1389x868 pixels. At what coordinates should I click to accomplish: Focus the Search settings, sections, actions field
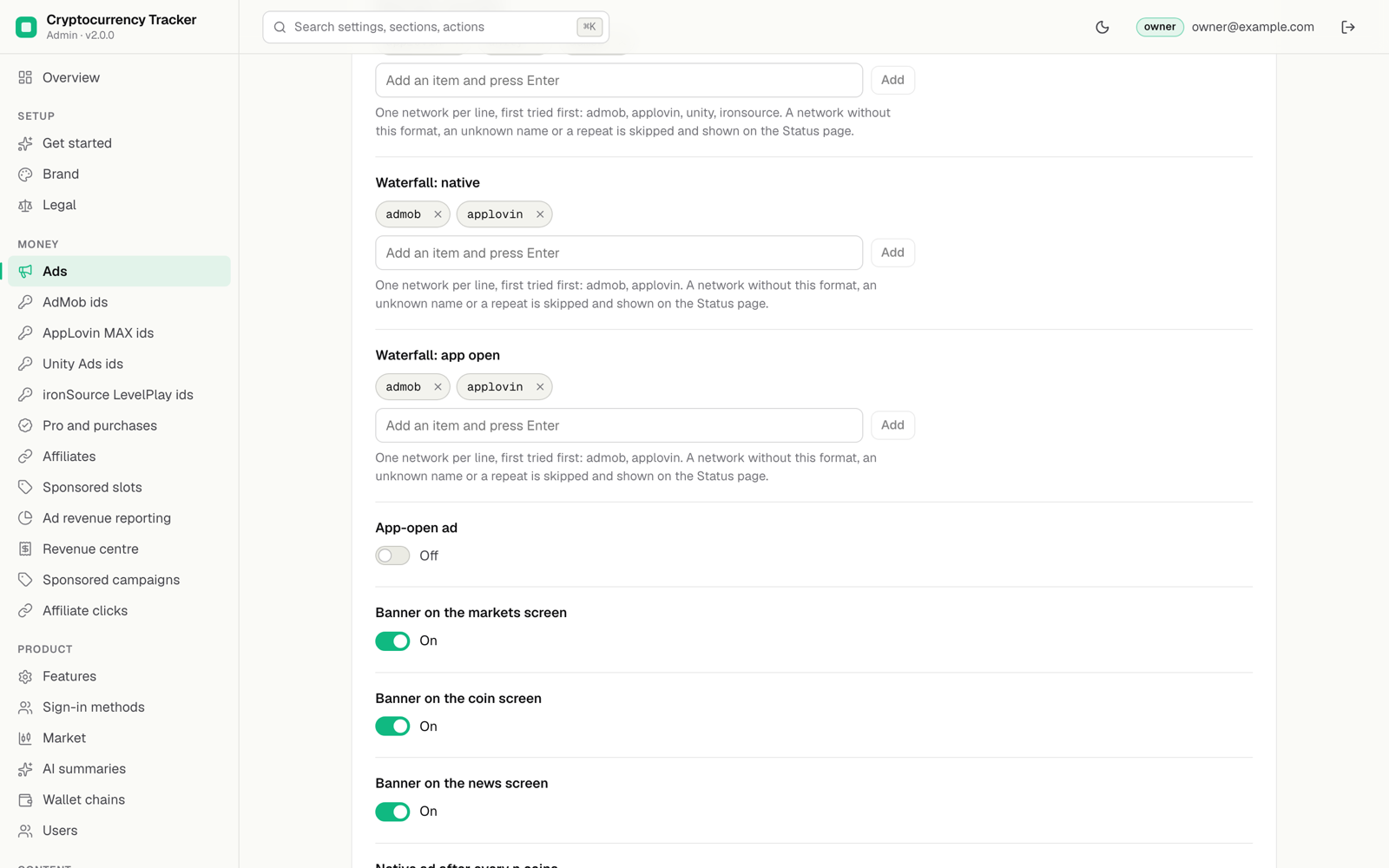coord(436,27)
